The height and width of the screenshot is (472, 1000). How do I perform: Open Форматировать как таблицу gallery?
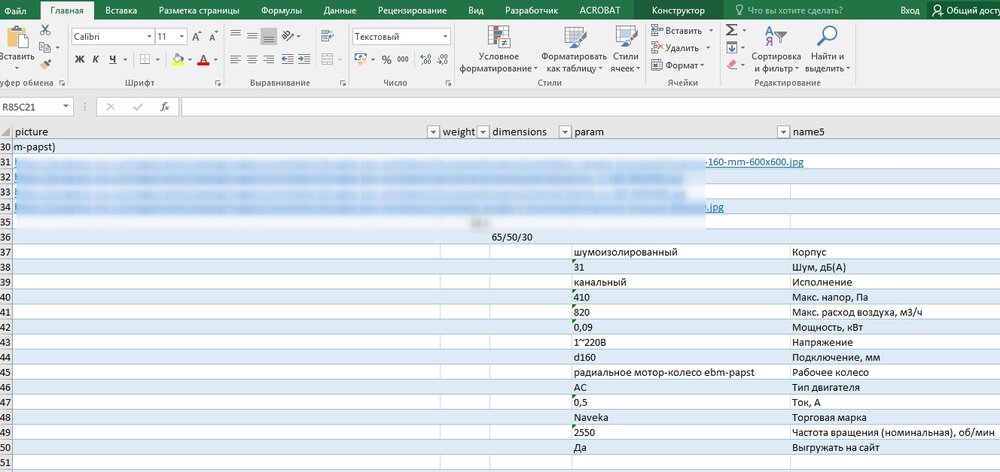[575, 49]
